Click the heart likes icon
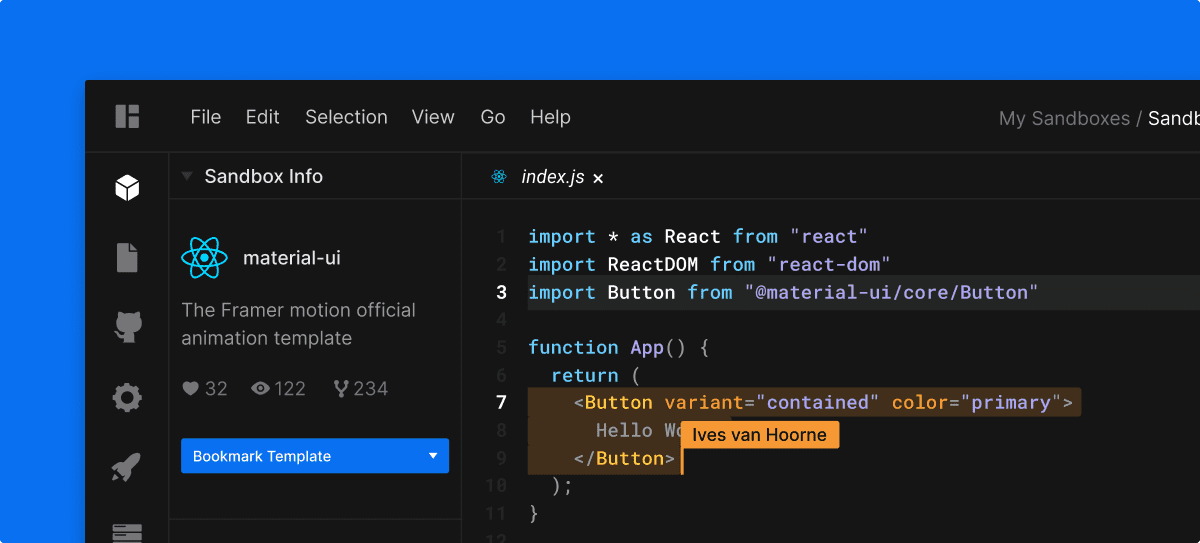This screenshot has width=1200, height=543. click(x=191, y=389)
